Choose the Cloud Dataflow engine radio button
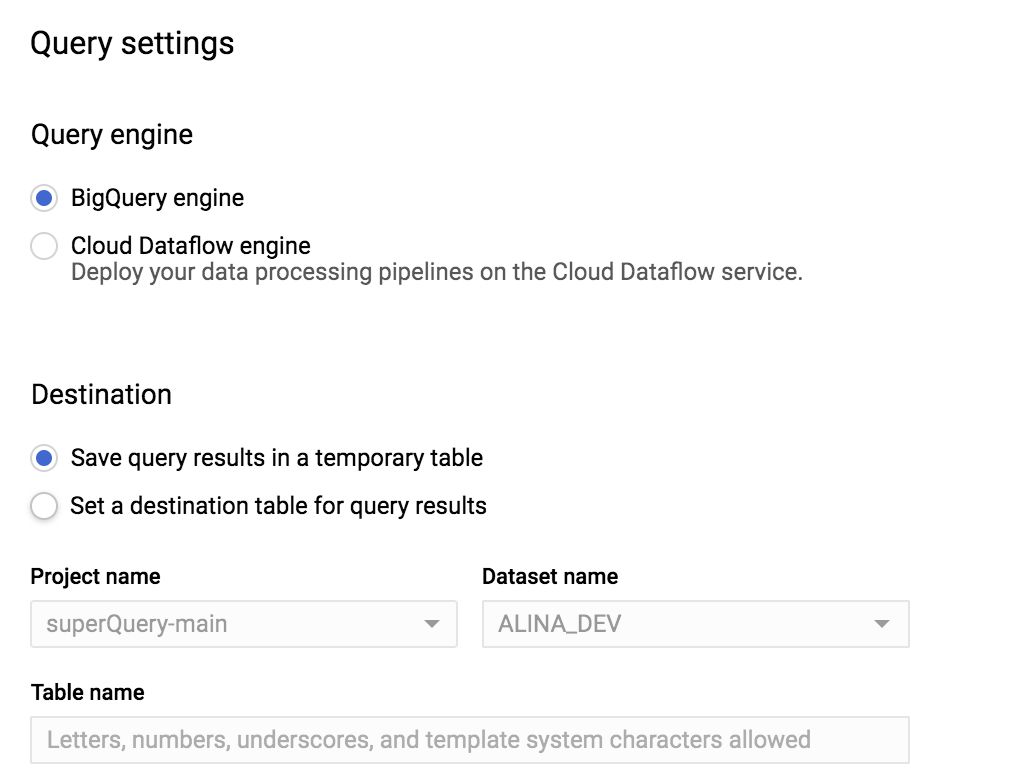The width and height of the screenshot is (1024, 782). click(x=44, y=246)
